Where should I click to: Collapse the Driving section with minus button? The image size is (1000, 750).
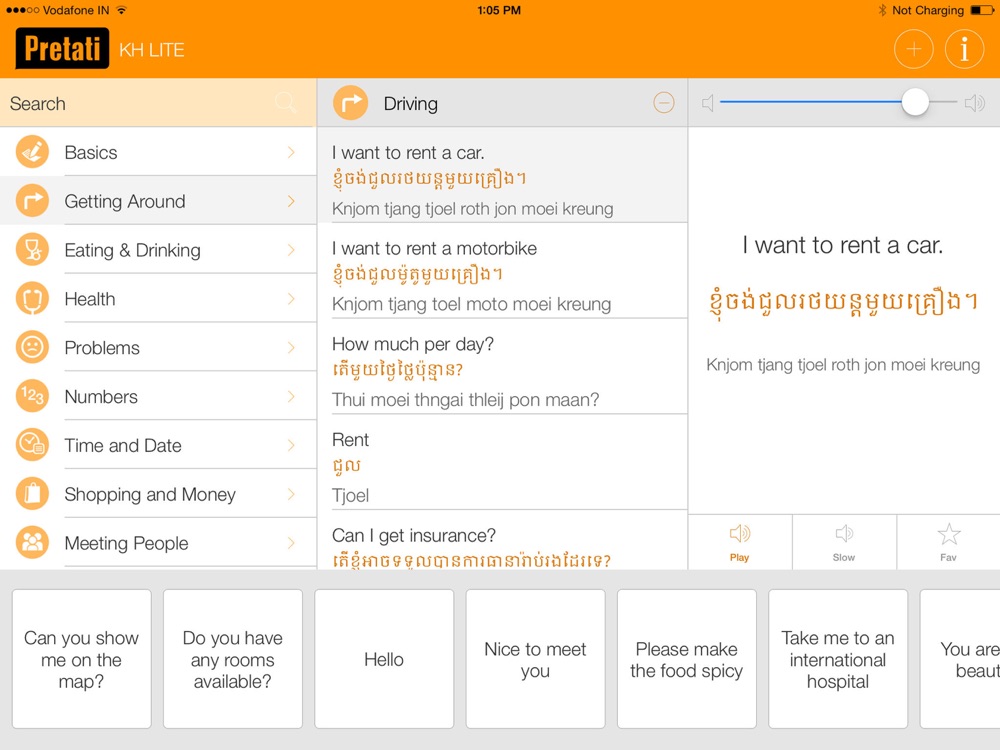tap(664, 103)
